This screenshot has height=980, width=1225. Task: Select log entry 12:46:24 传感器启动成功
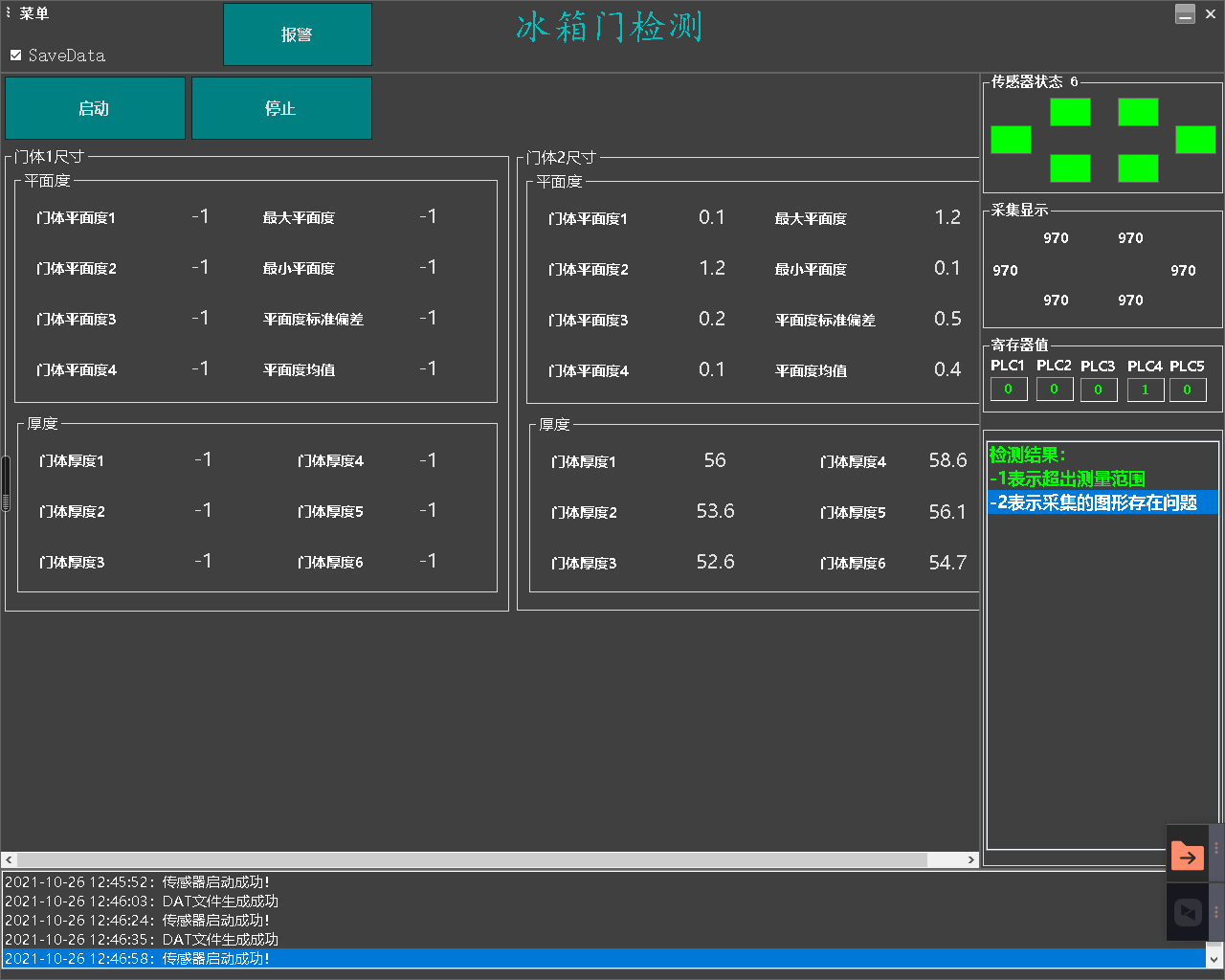coord(604,921)
